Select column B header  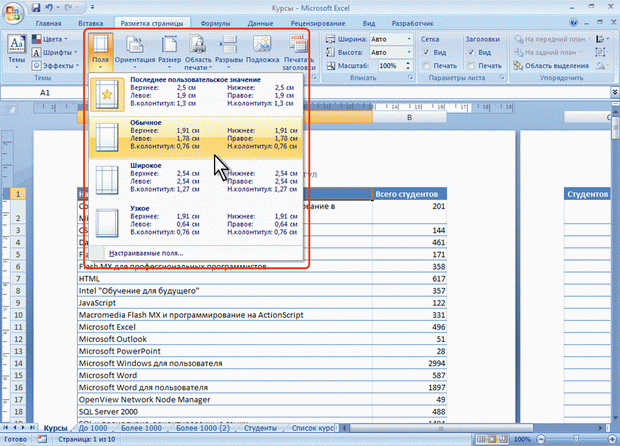click(409, 117)
